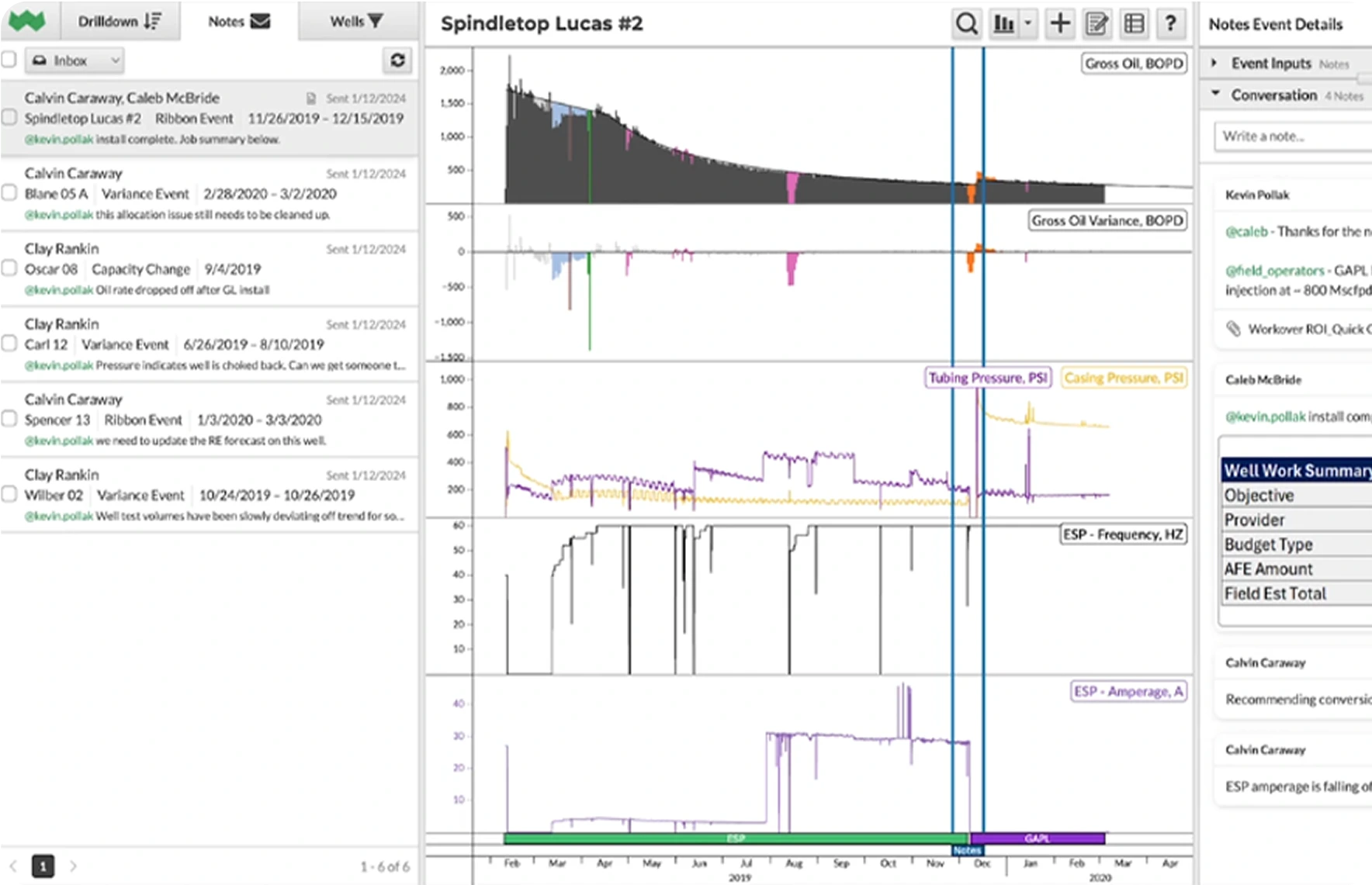Switch to the Wells tab
The width and height of the screenshot is (1372, 885).
pyautogui.click(x=356, y=21)
